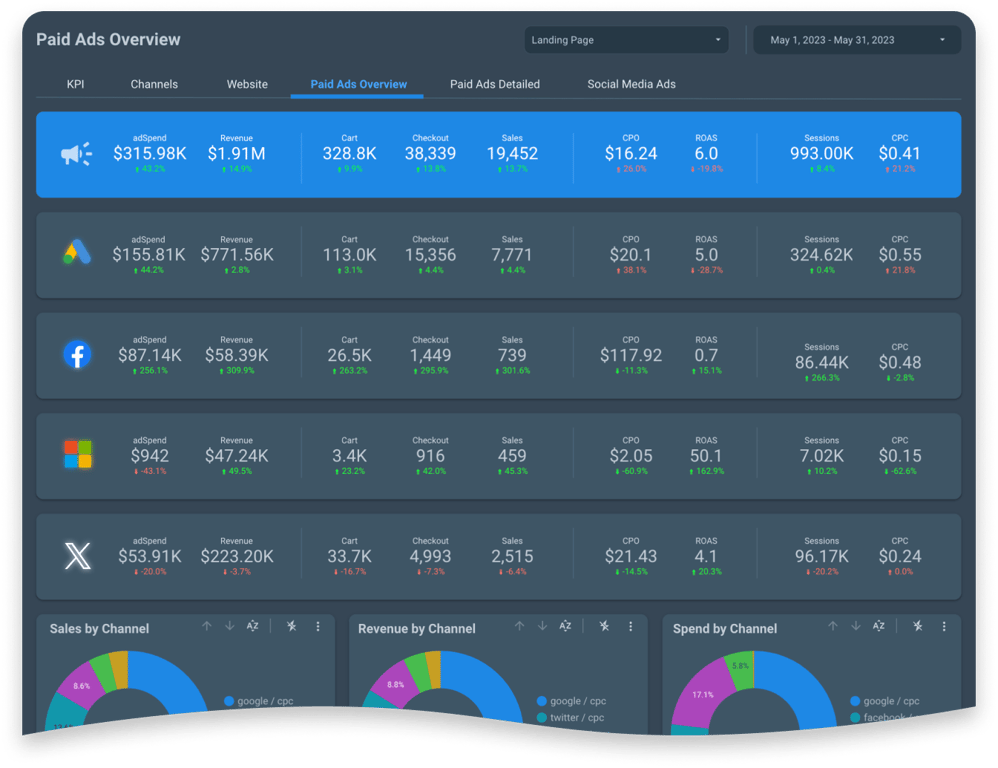The image size is (998, 768).
Task: Click X row Checkout value 4,993
Action: (430, 556)
